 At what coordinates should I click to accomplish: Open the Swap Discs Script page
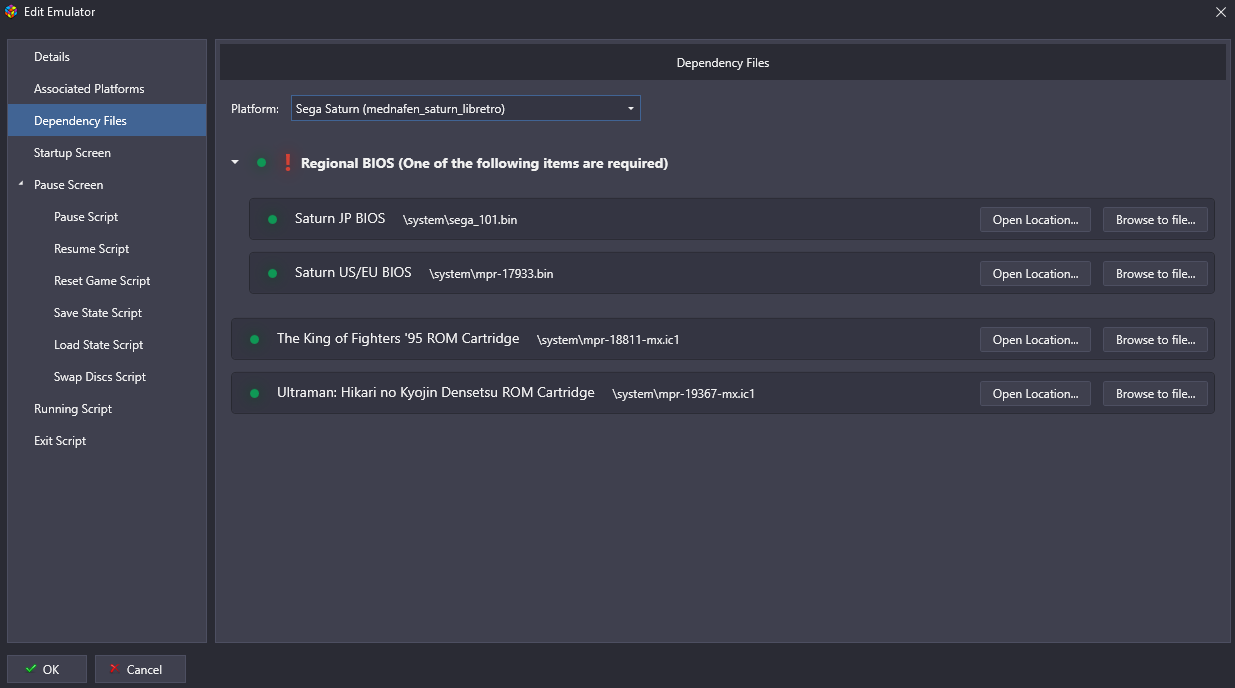pos(107,377)
